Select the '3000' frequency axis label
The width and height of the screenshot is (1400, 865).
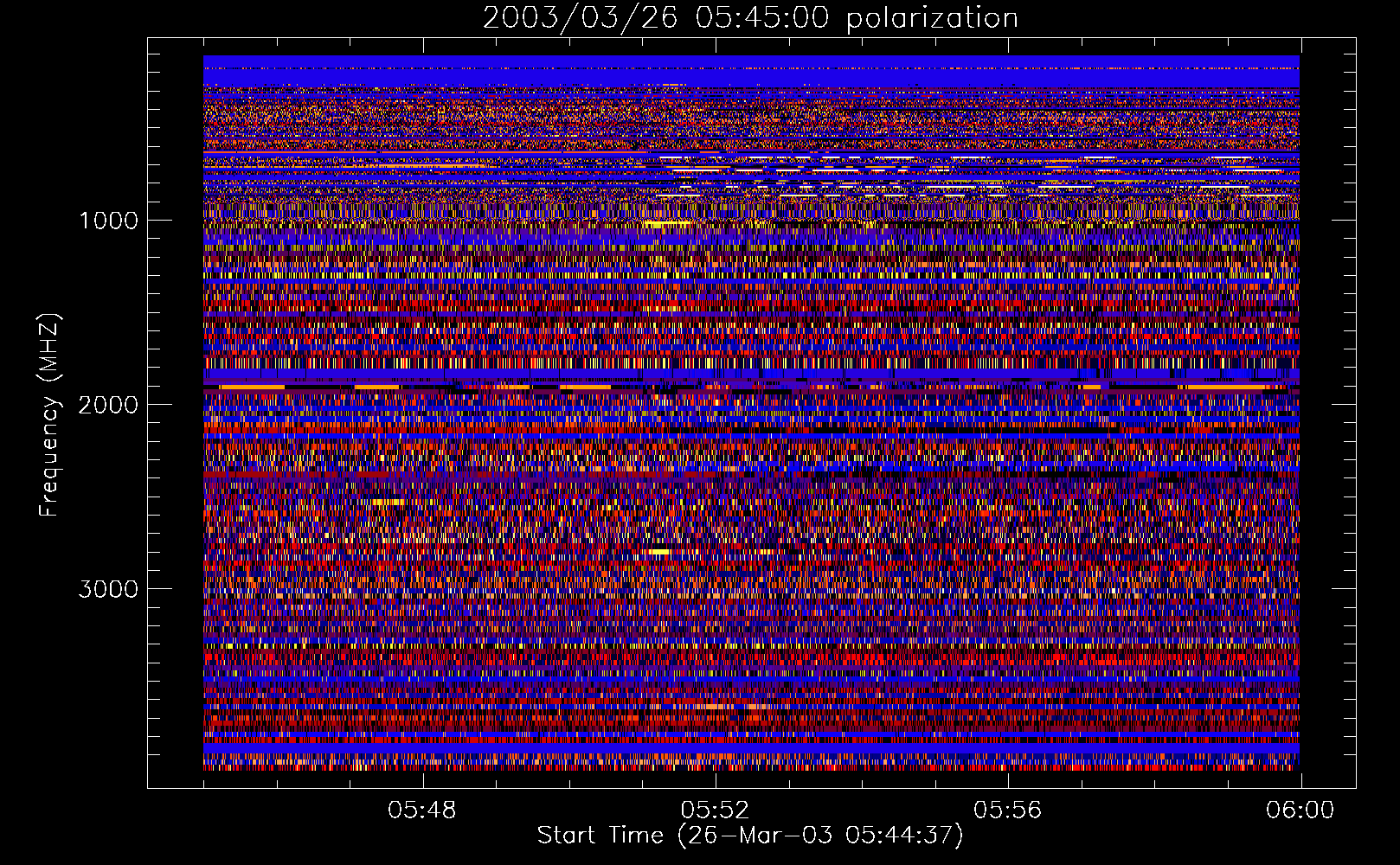[108, 589]
